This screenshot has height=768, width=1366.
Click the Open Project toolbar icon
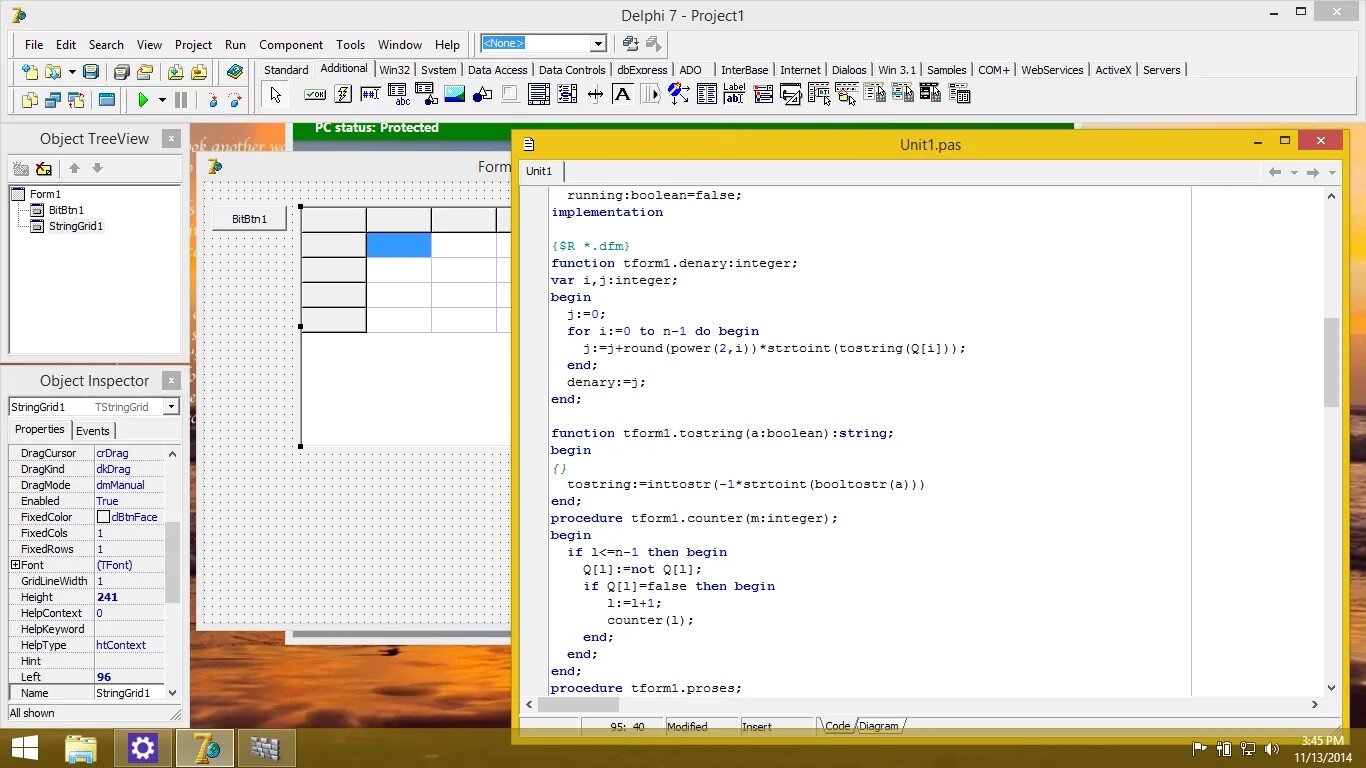click(145, 72)
